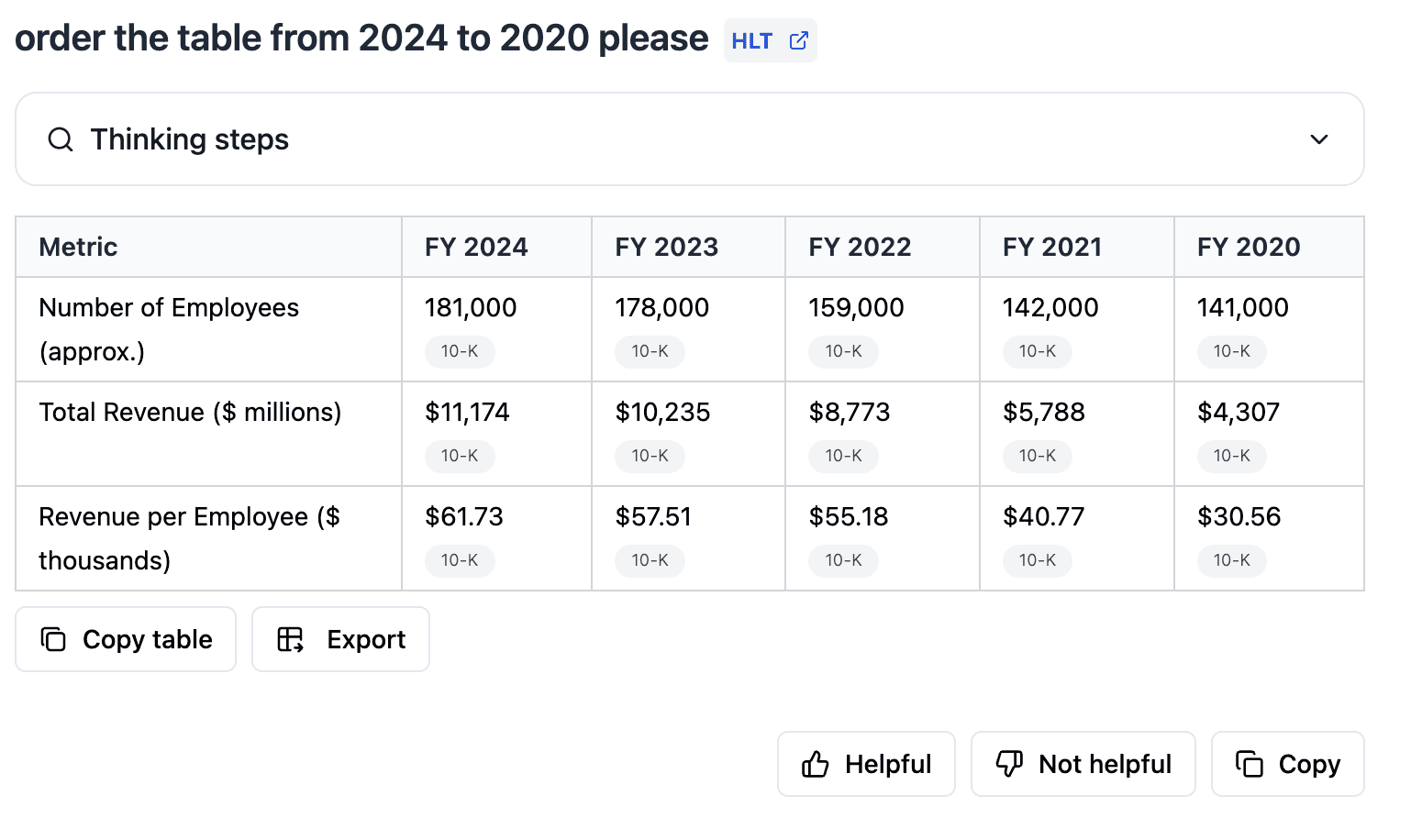
Task: Expand the Thinking steps chevron
Action: (1319, 139)
